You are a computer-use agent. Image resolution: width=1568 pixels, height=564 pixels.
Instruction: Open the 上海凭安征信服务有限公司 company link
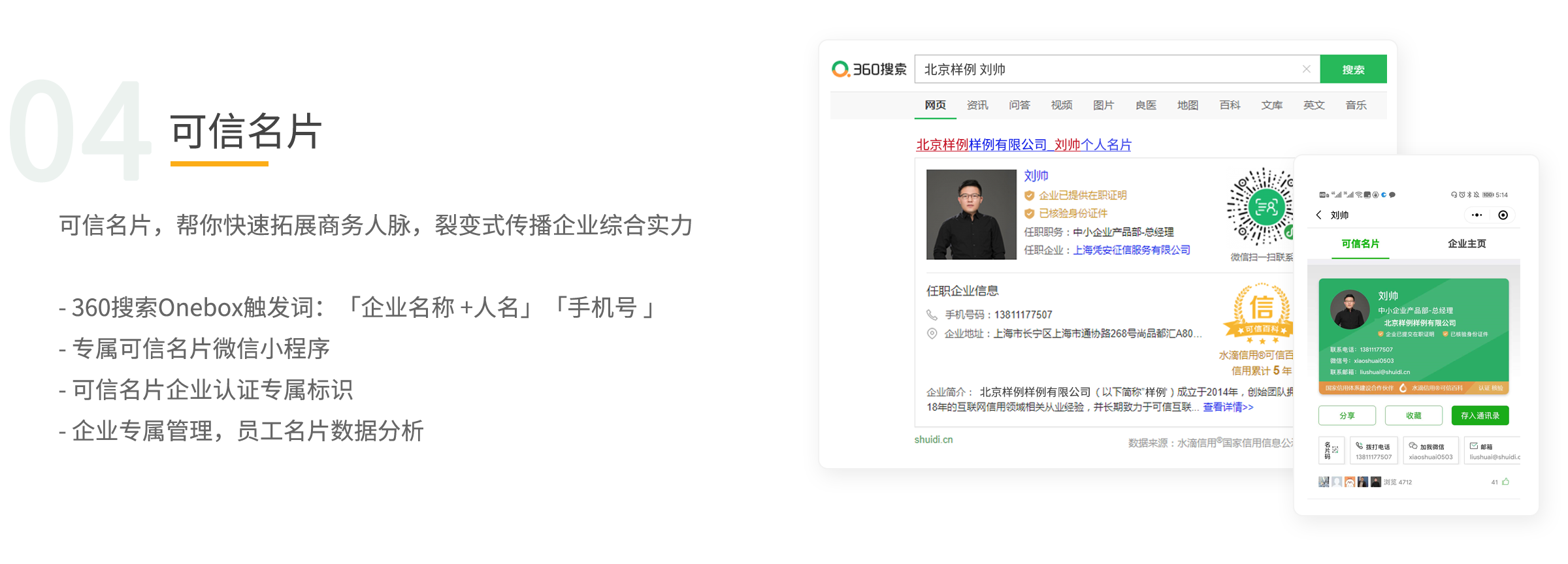[x=1132, y=250]
